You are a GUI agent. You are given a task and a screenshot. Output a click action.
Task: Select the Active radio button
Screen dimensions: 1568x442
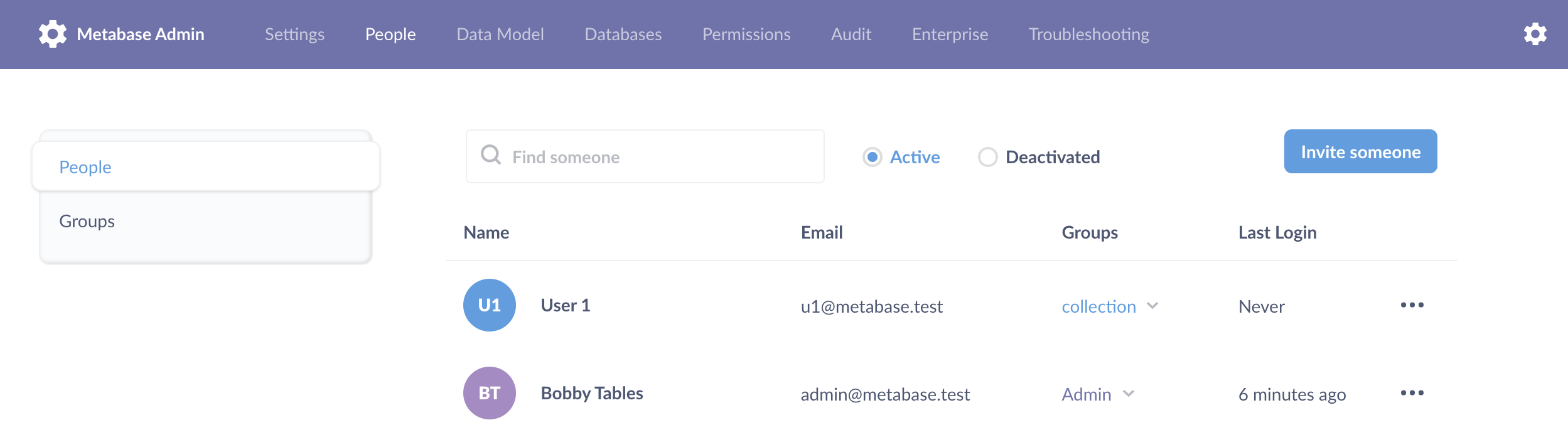coord(873,157)
